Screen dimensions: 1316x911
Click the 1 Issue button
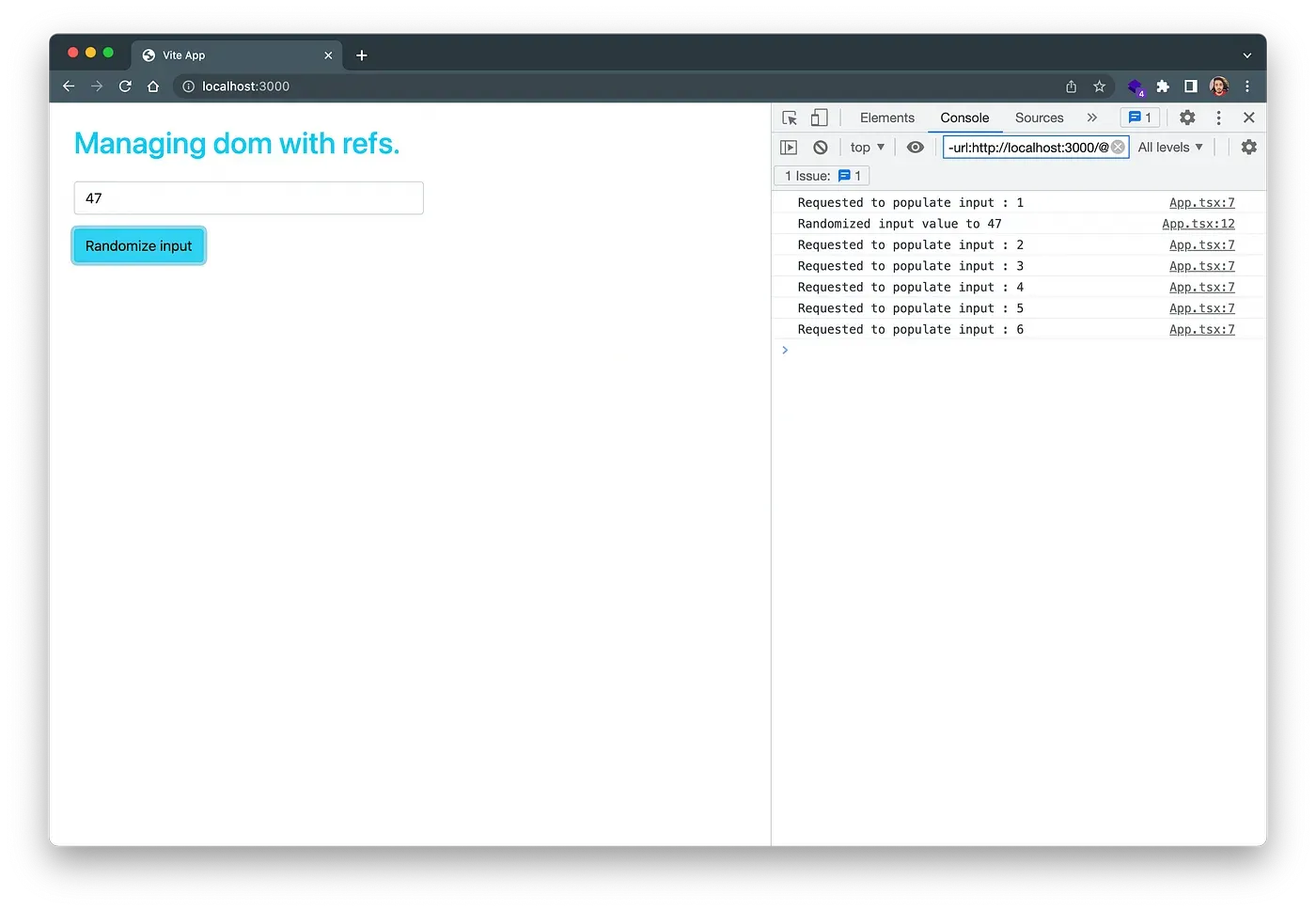(822, 176)
